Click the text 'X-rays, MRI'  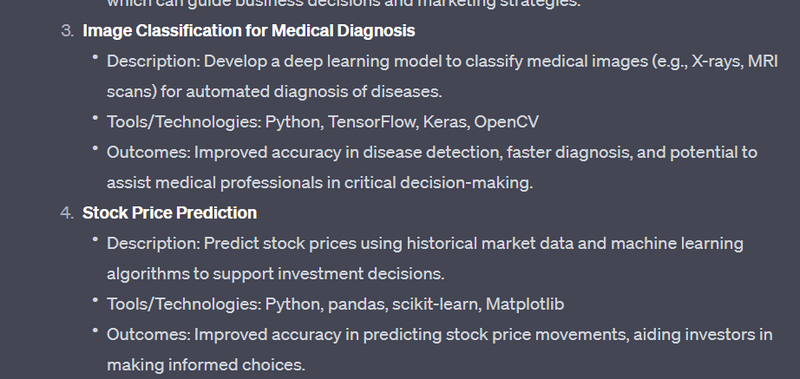point(735,61)
